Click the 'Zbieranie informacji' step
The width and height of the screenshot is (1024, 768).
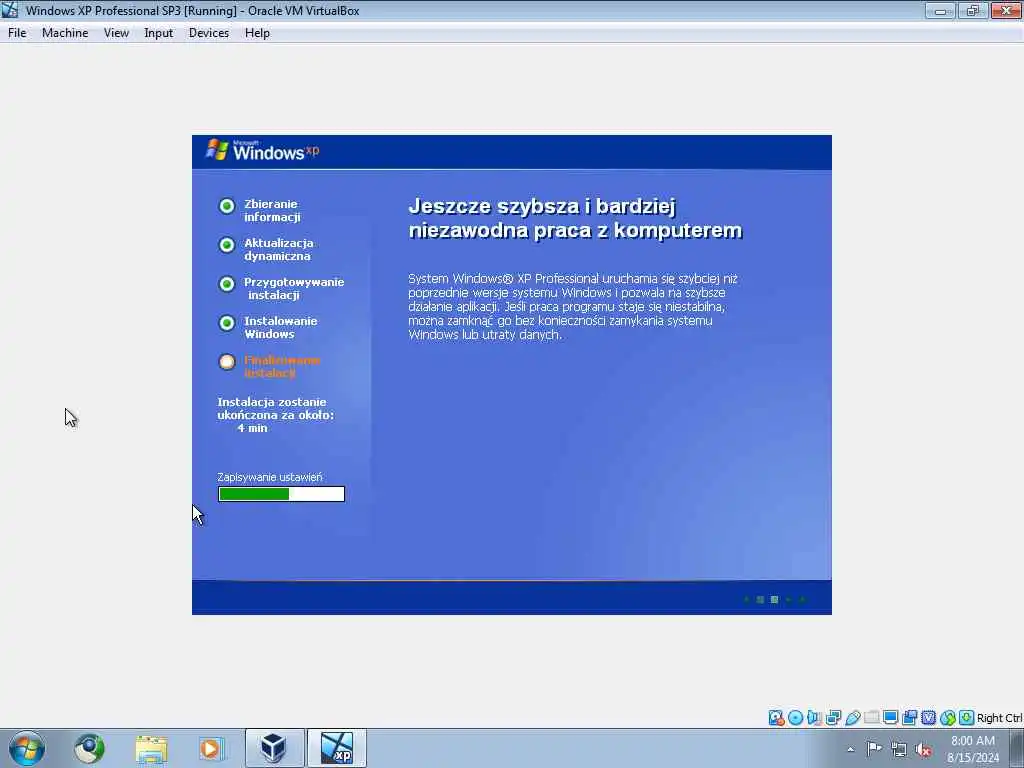coord(272,210)
